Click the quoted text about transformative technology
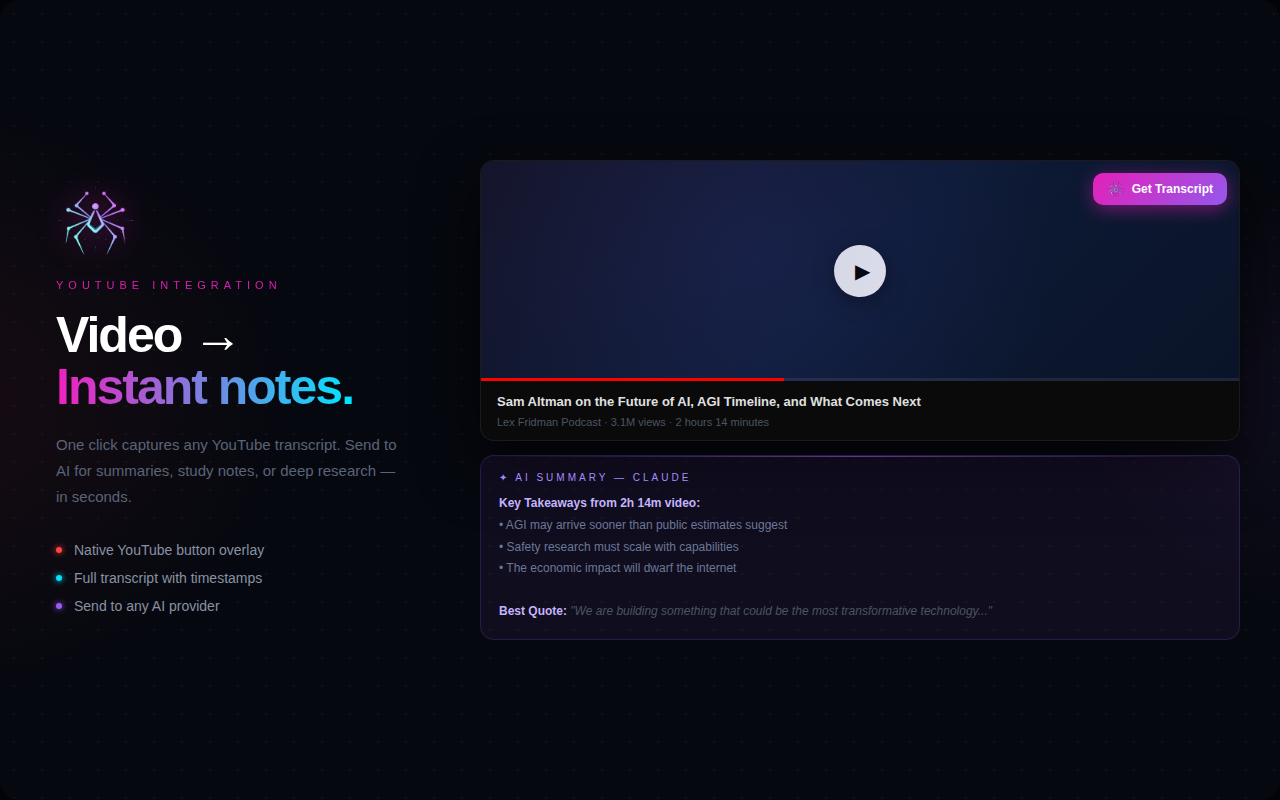Screen dimensions: 1280x800 [781, 611]
